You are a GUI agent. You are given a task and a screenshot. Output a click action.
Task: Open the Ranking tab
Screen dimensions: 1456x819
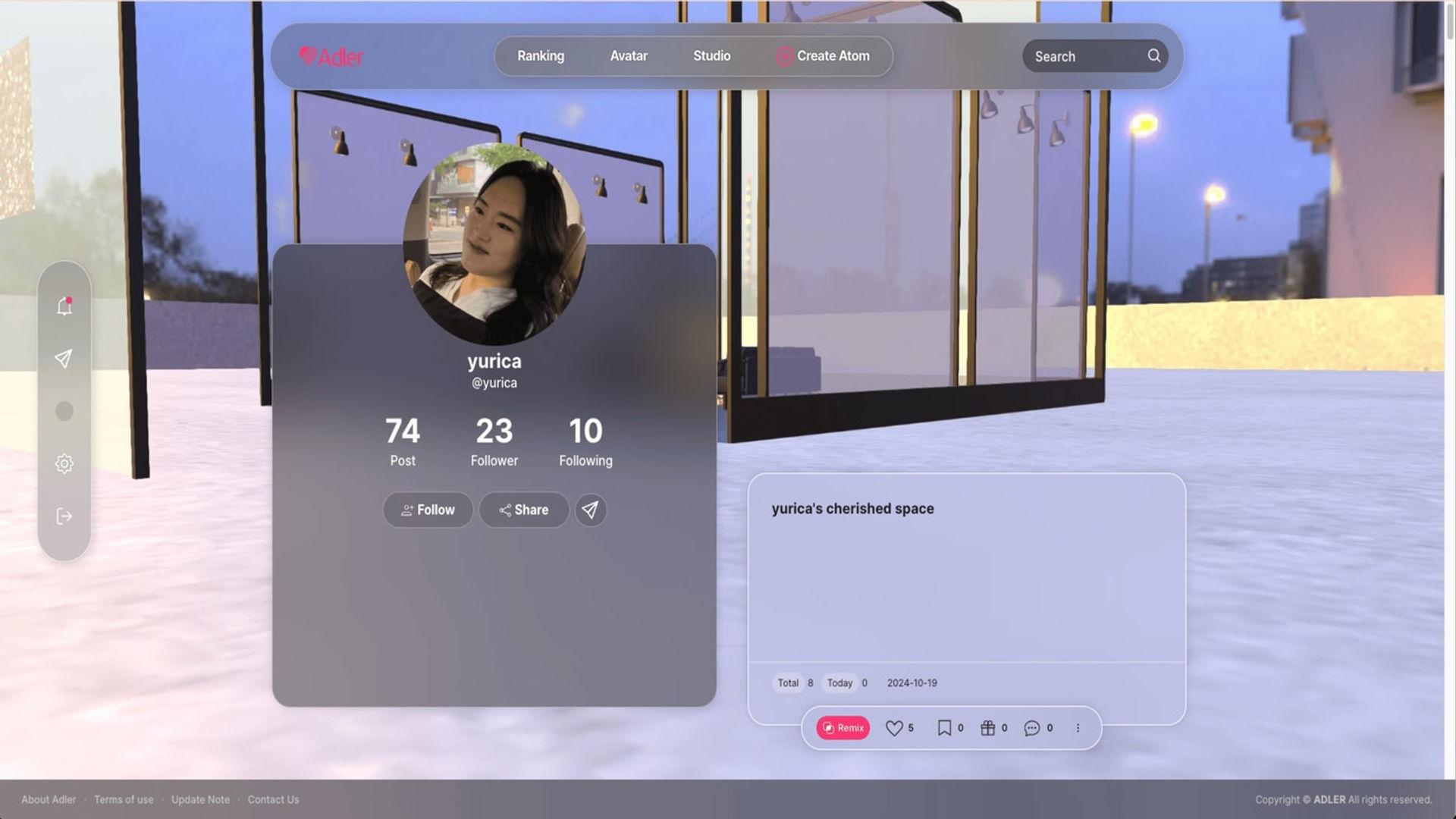click(541, 56)
